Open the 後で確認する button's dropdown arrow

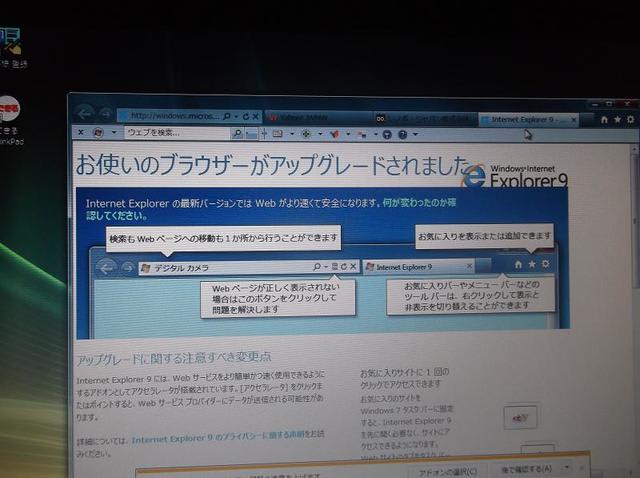567,467
